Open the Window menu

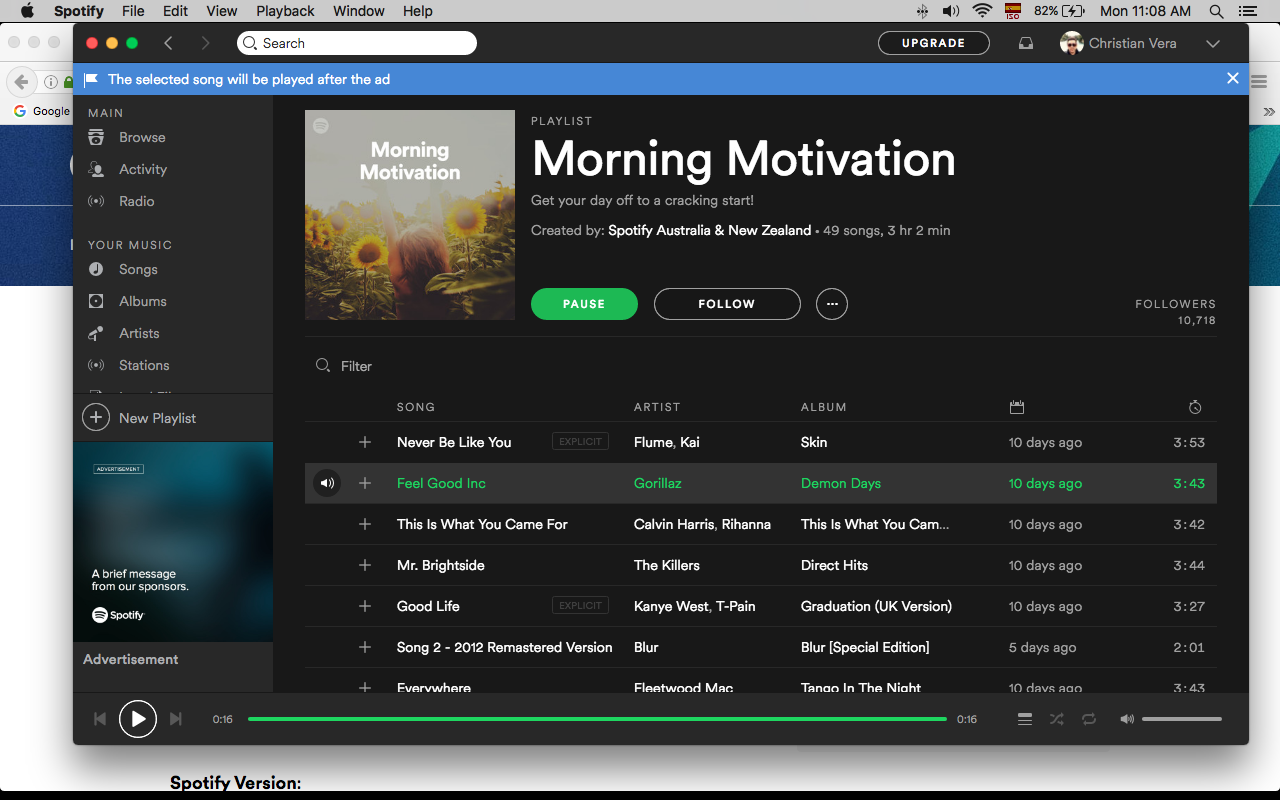pos(358,11)
